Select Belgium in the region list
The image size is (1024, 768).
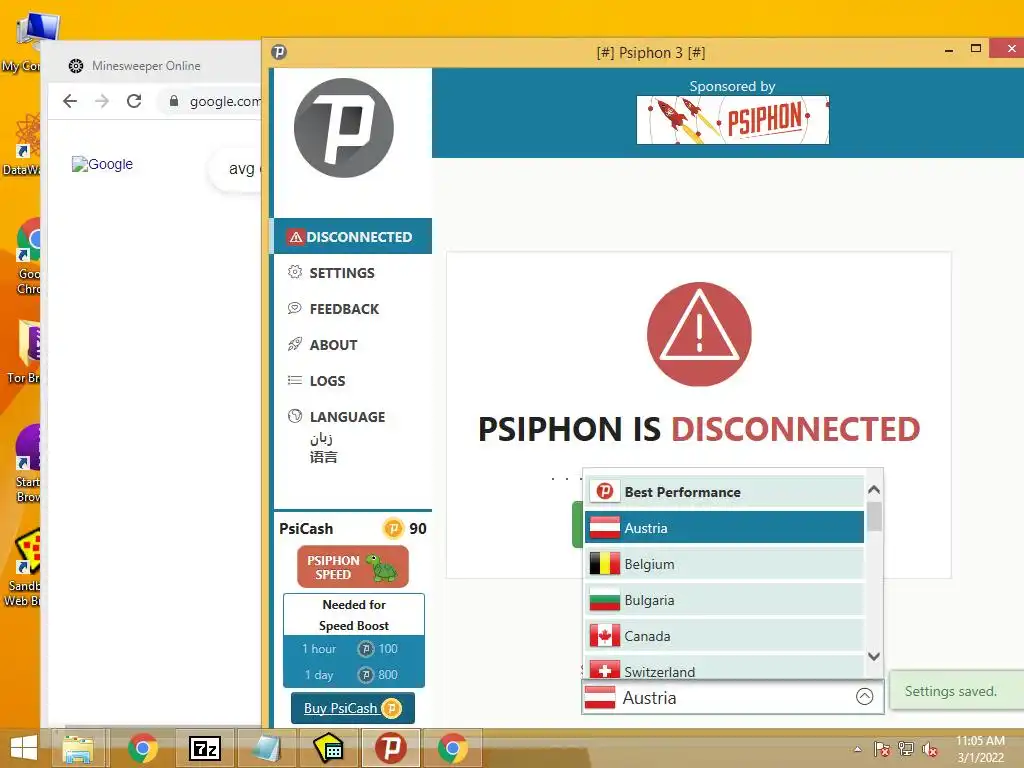pyautogui.click(x=724, y=564)
